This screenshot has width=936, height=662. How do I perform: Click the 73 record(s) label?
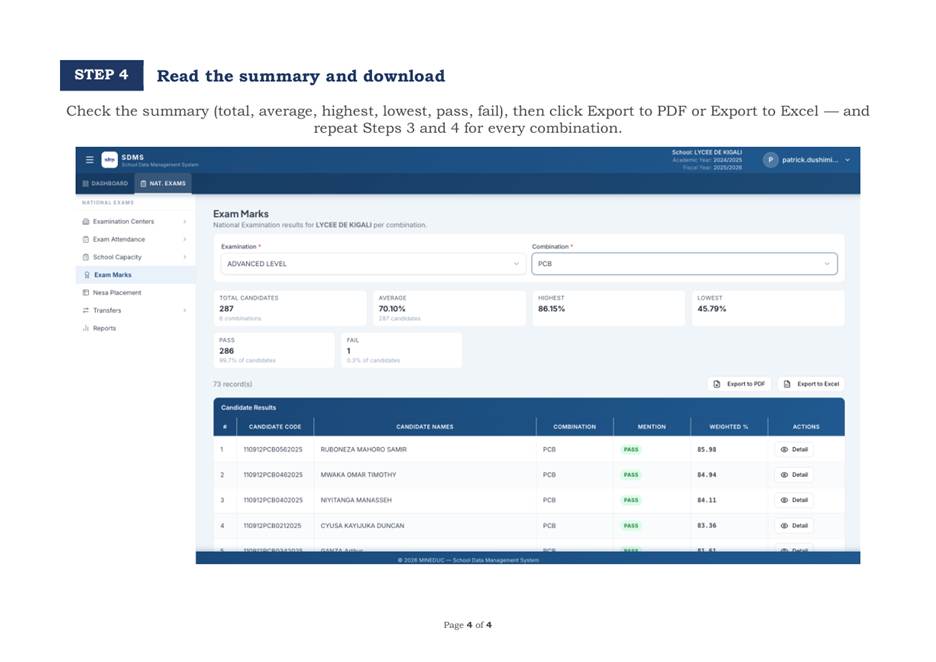point(233,384)
